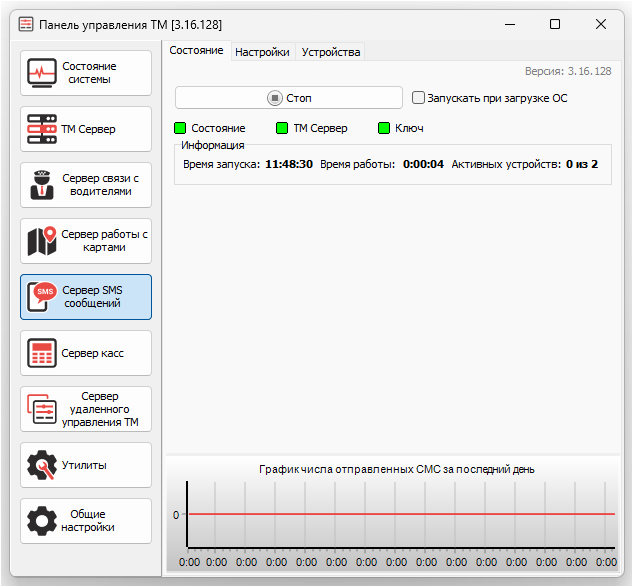
Task: Click the gear icon for Общие настройки
Action: click(42, 521)
